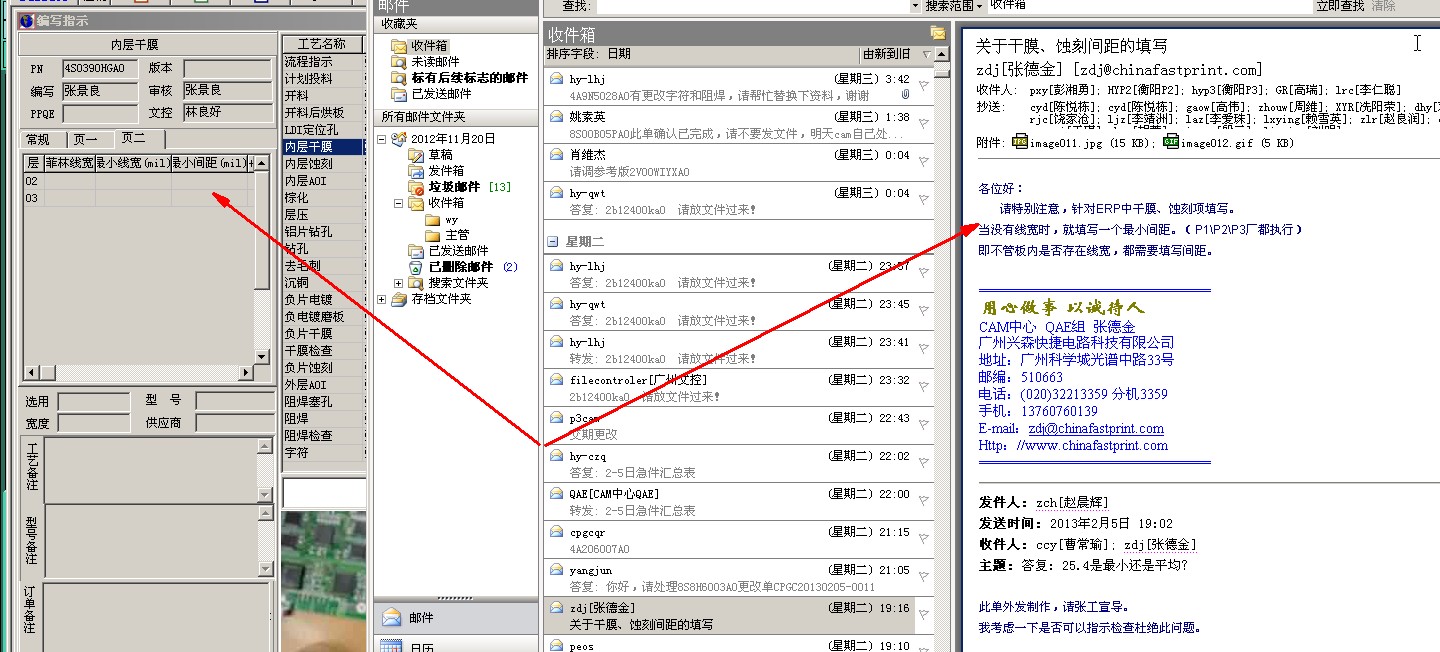
Task: Open the 草稿 drafts folder
Action: coord(440,155)
